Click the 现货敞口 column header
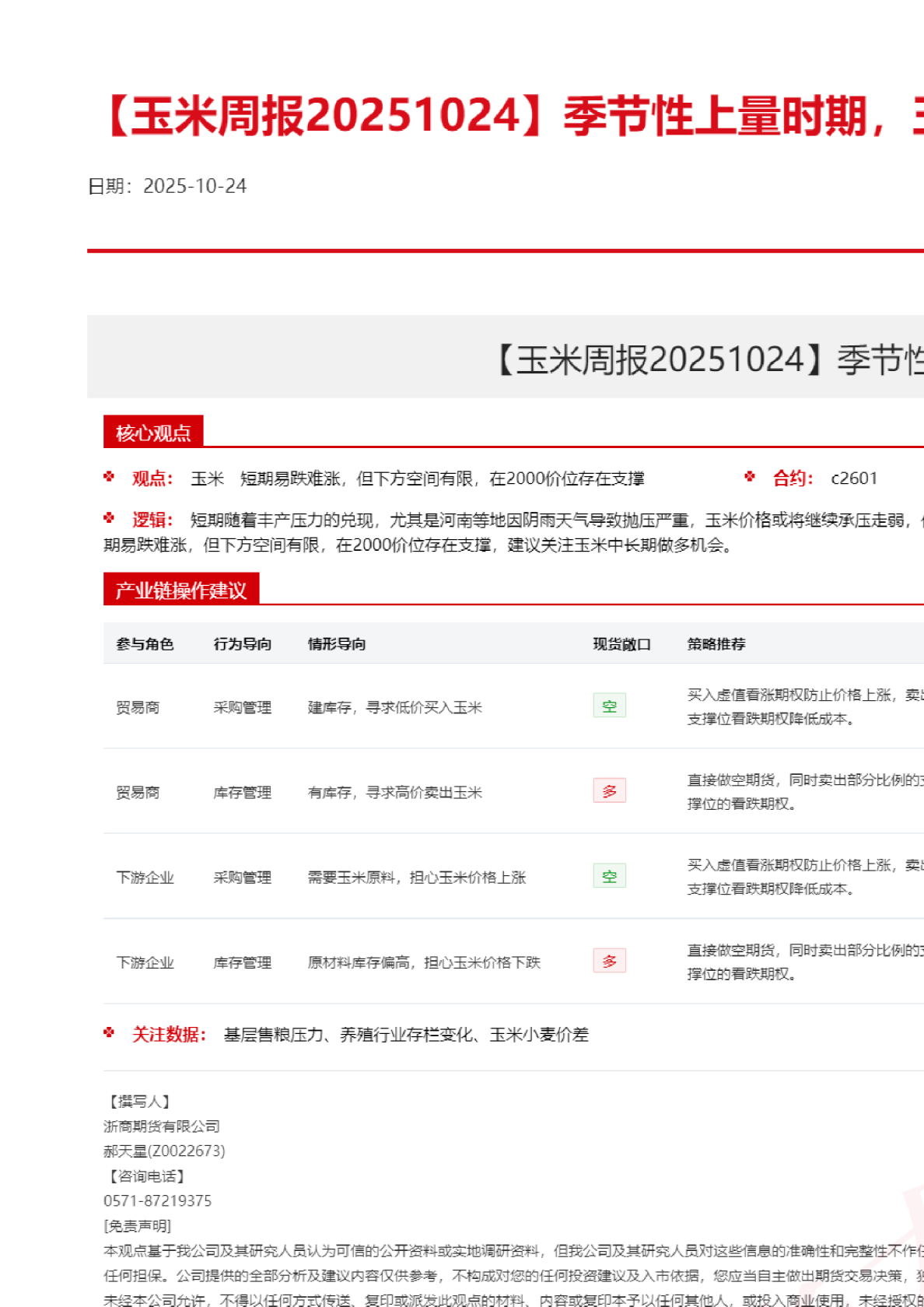 (621, 644)
